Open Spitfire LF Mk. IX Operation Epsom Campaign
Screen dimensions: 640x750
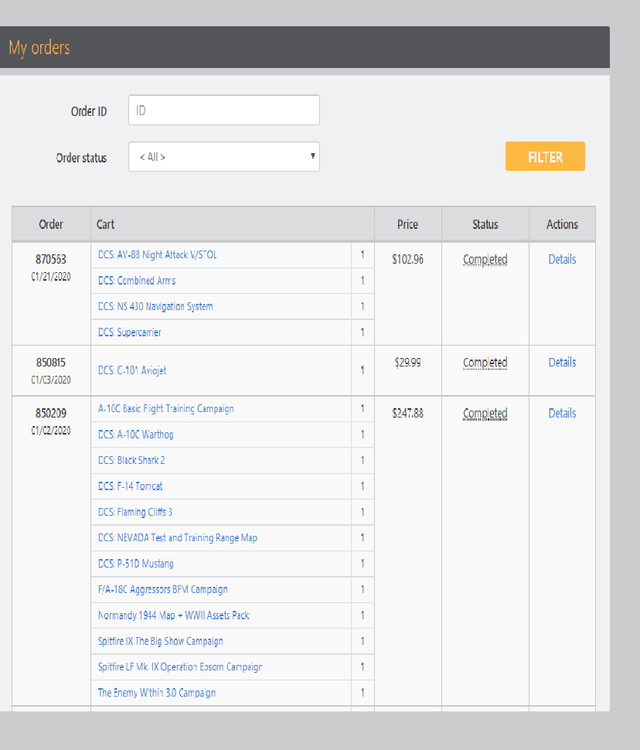[180, 667]
